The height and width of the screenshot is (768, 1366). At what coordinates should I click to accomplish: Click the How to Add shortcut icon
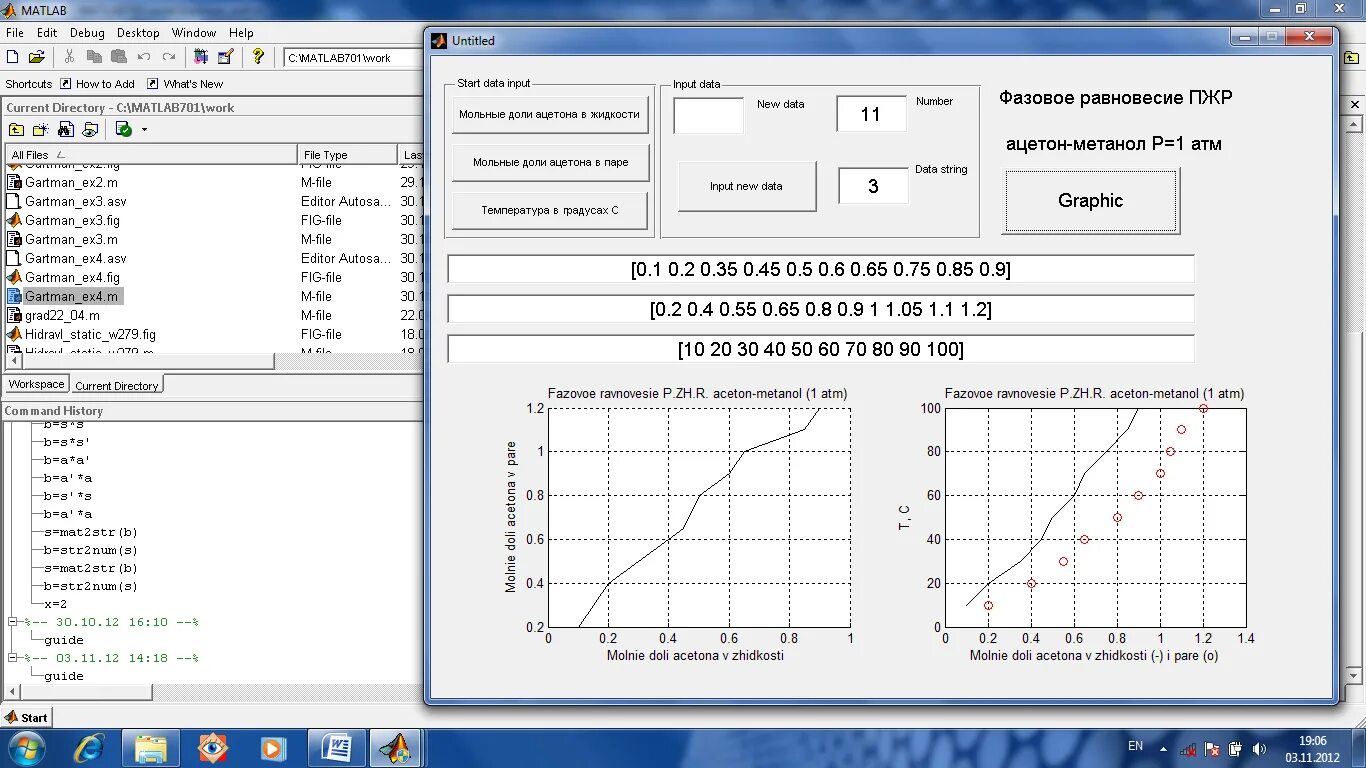[66, 84]
